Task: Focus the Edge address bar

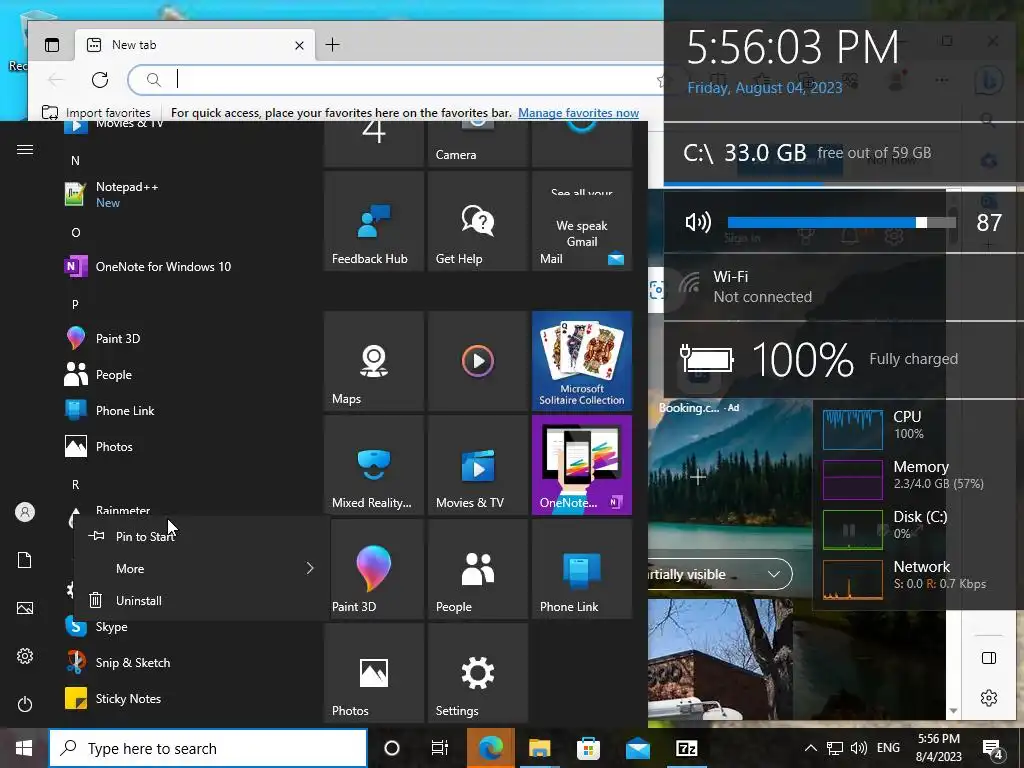Action: 405,80
